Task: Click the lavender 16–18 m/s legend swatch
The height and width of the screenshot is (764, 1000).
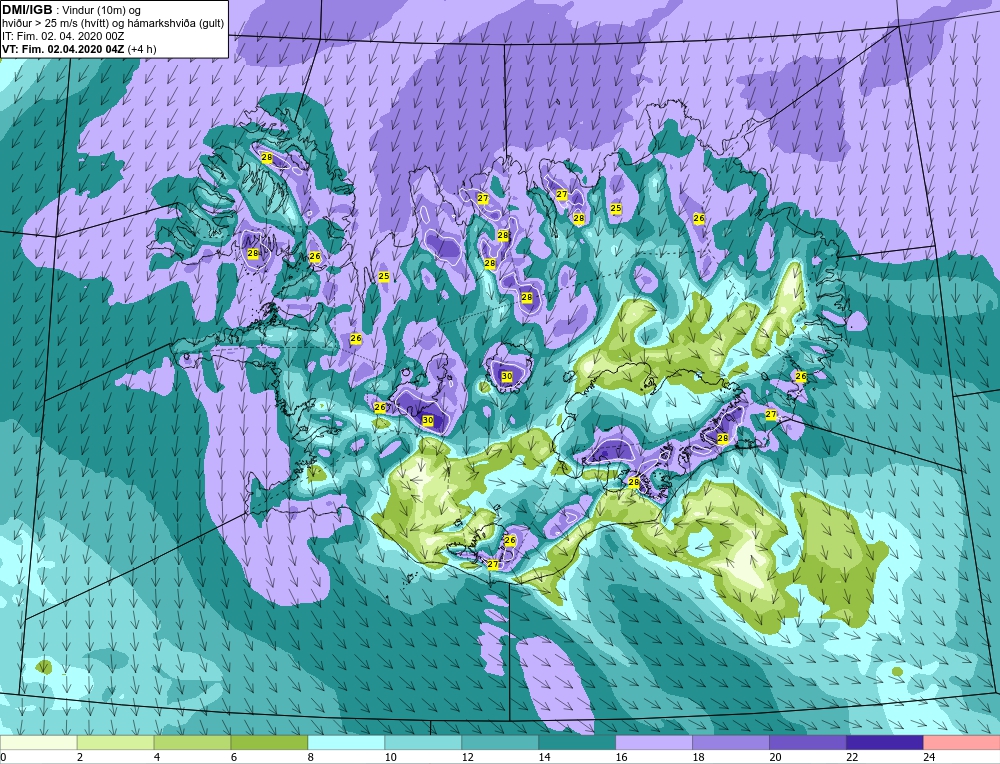Action: 654,743
